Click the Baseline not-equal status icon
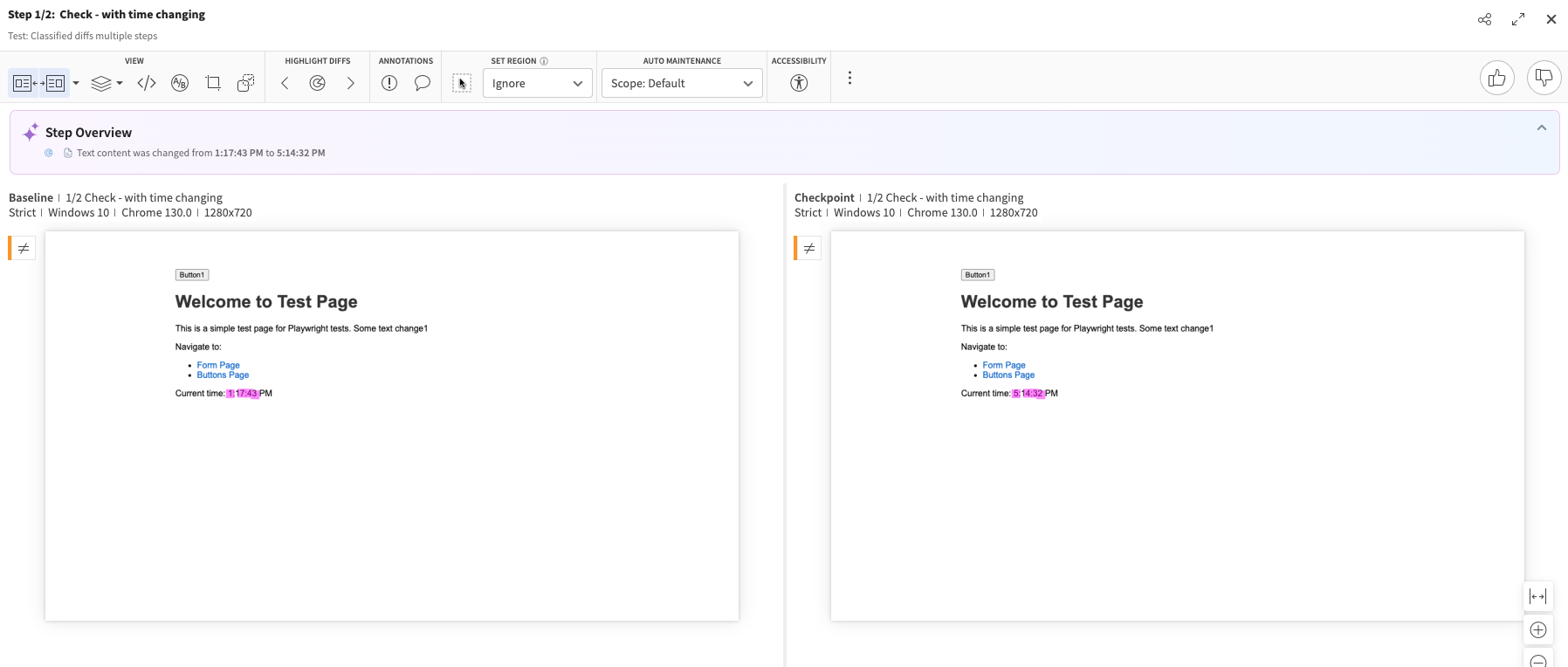 click(24, 248)
